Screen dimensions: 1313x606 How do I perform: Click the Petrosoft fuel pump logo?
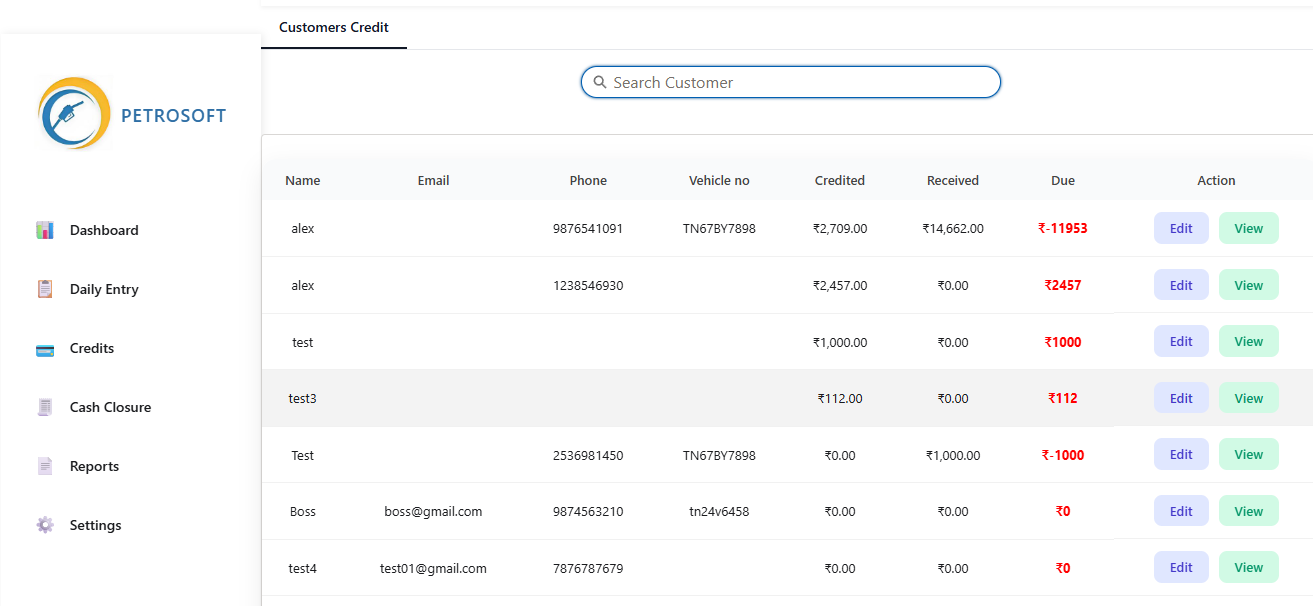[x=74, y=114]
